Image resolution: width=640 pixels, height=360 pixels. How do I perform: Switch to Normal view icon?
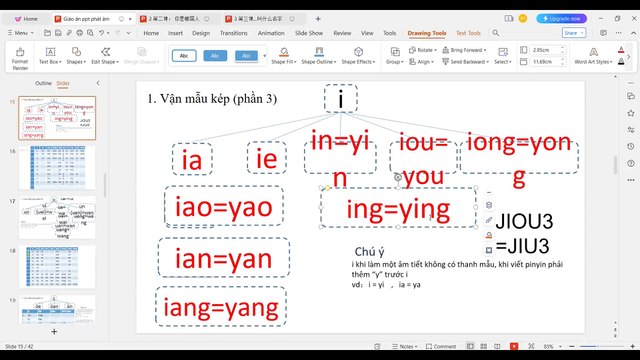(x=470, y=346)
